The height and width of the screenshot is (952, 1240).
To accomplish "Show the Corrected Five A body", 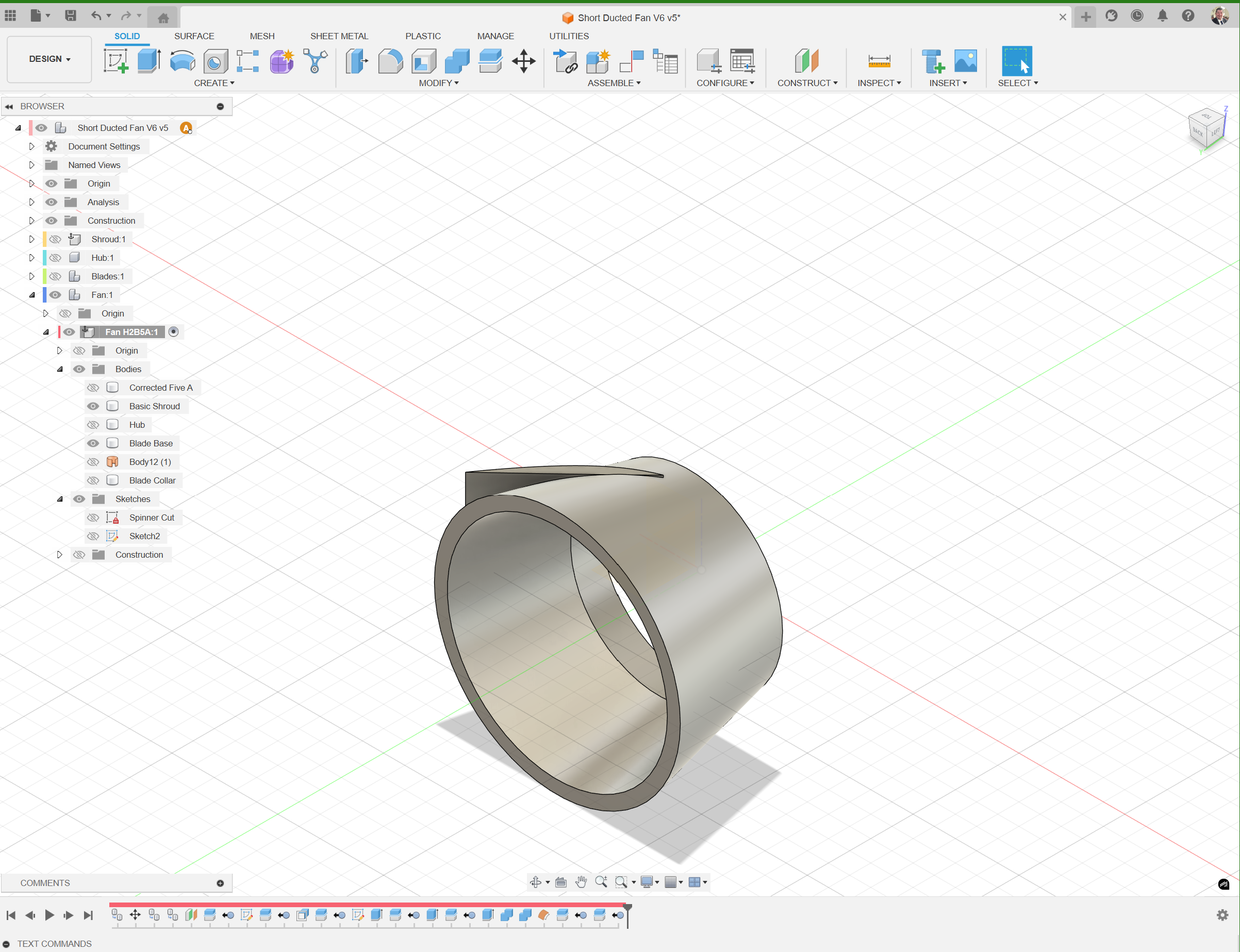I will point(93,388).
